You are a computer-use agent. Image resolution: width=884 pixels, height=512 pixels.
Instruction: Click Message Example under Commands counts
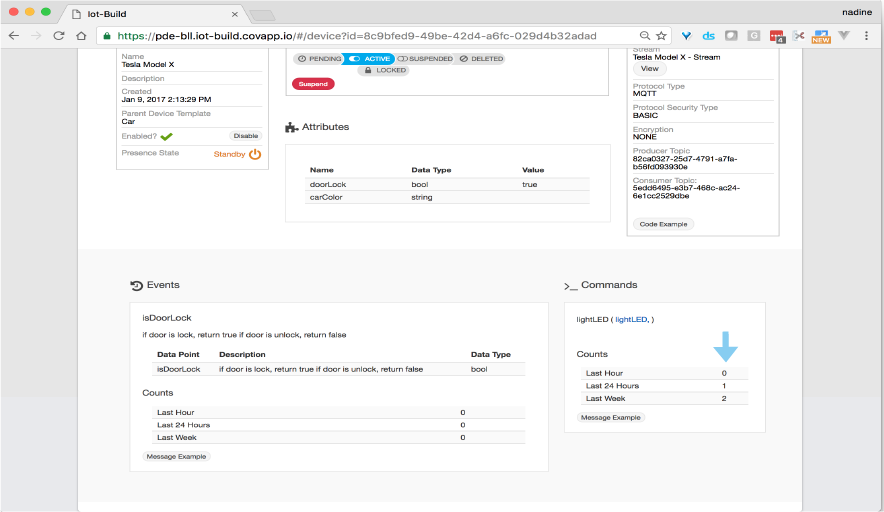point(612,417)
